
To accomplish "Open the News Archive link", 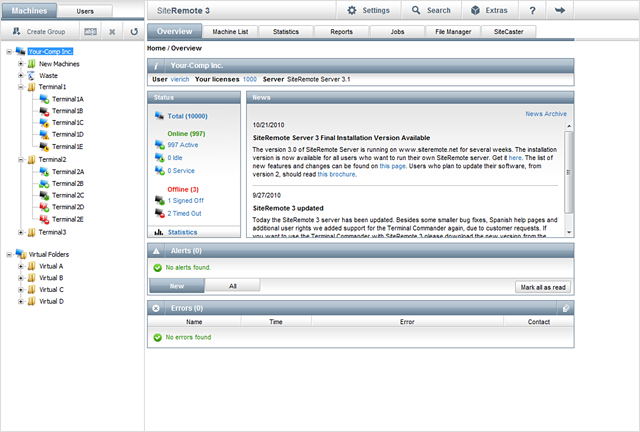I will [546, 114].
